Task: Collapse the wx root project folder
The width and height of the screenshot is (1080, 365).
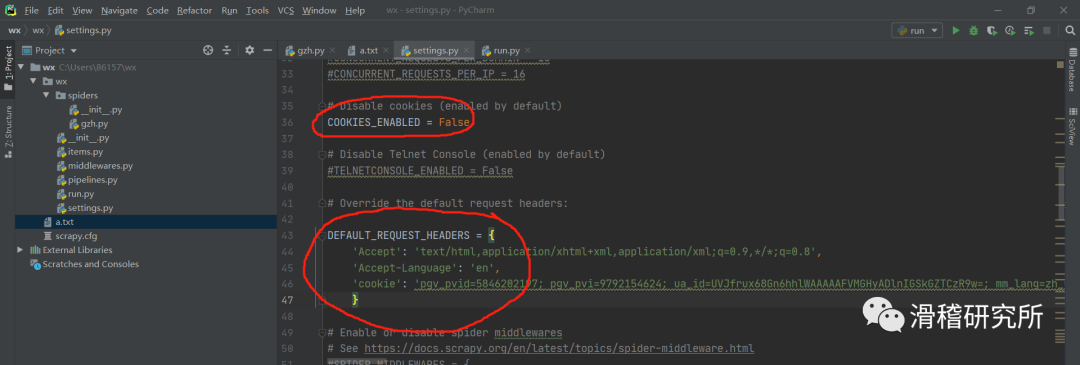Action: 21,67
